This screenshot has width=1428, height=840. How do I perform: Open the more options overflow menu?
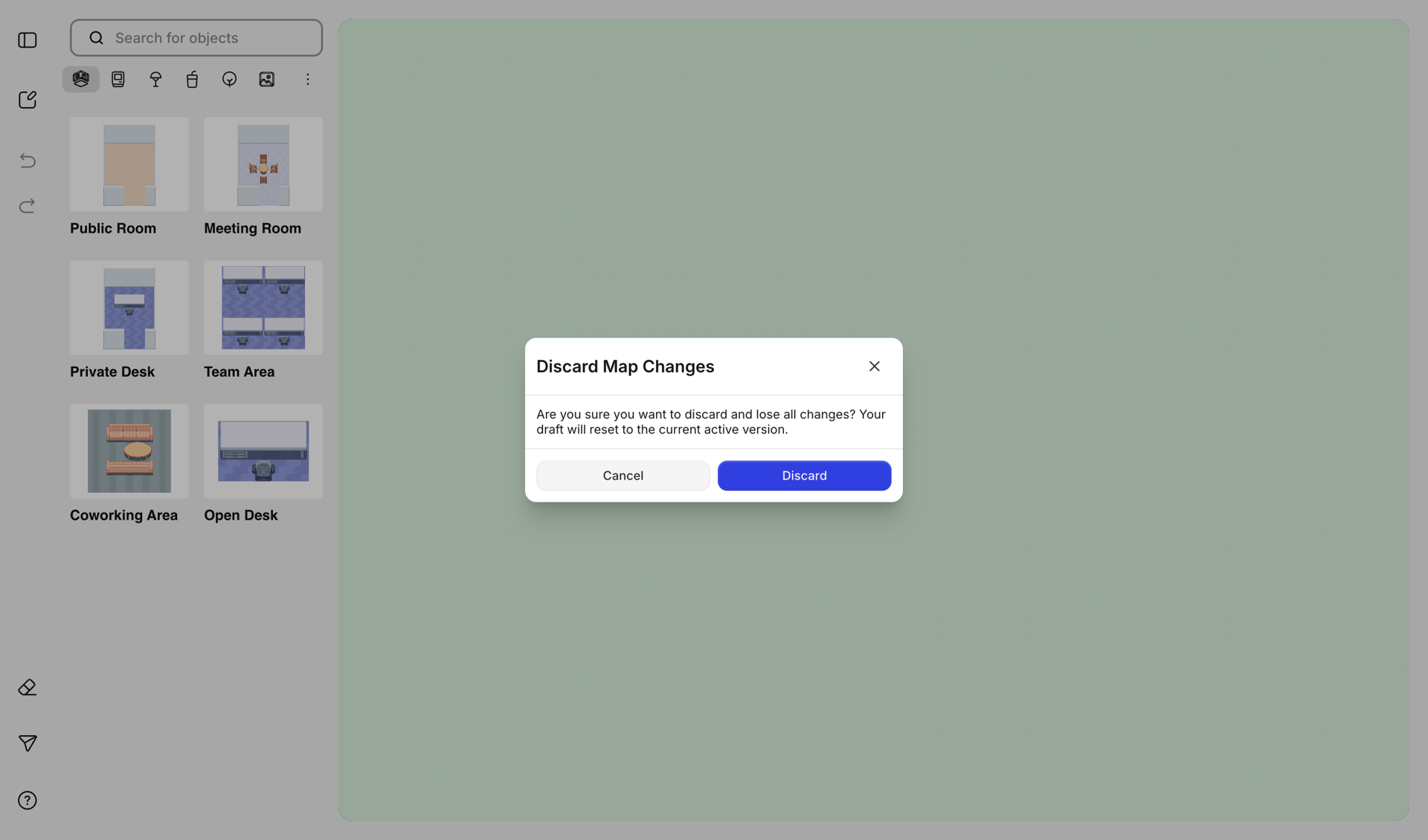click(308, 79)
